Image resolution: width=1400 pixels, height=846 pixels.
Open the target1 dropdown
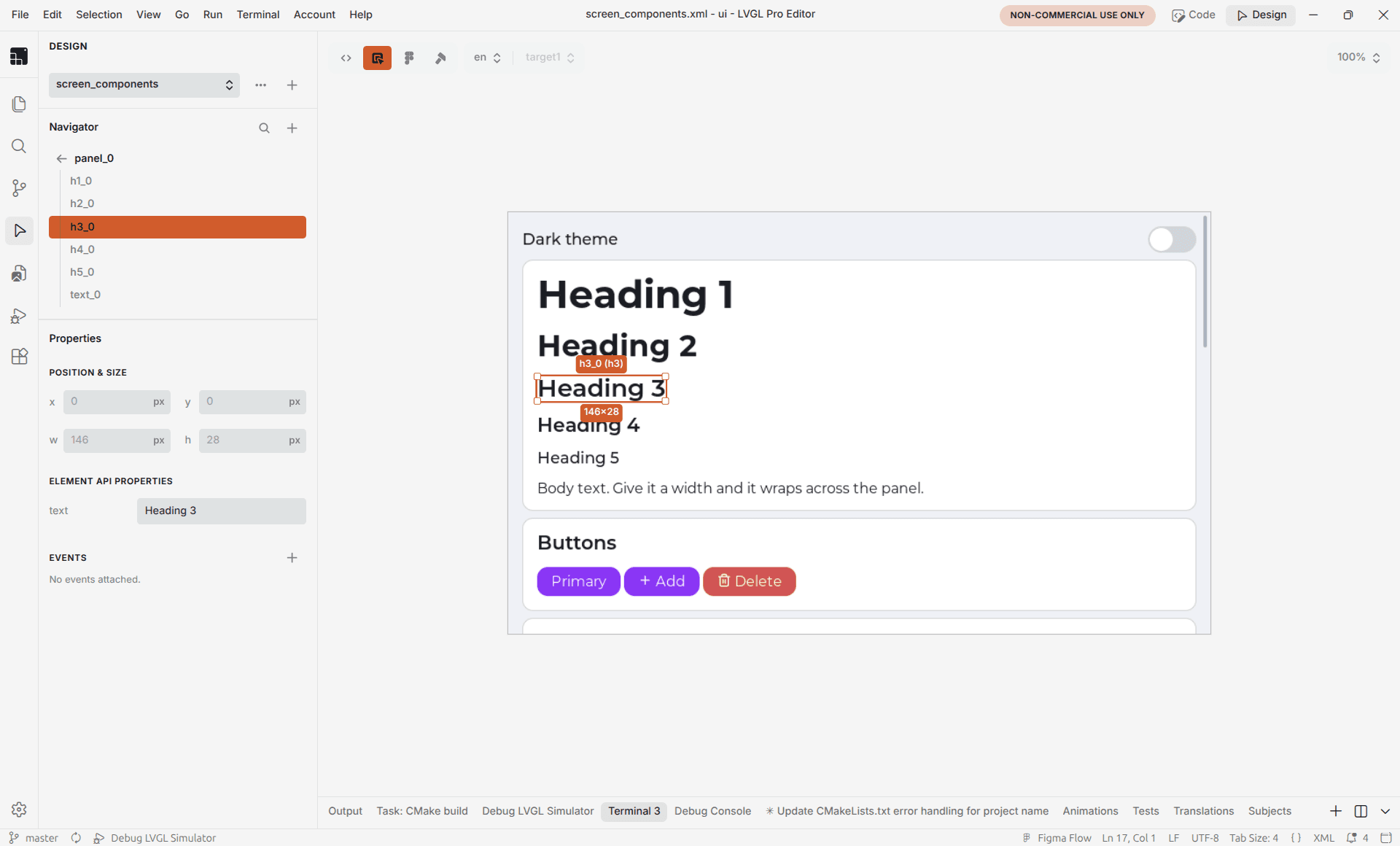point(550,58)
